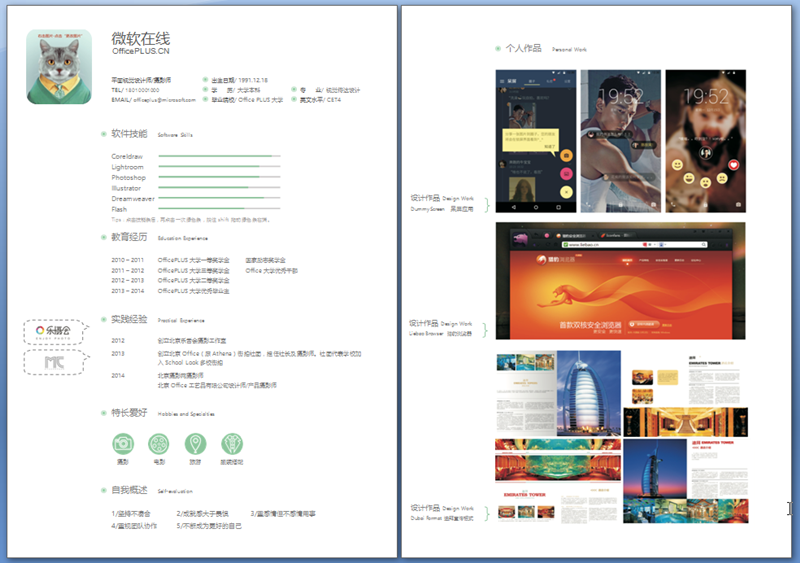Click the Flash skill level bar

219,208
